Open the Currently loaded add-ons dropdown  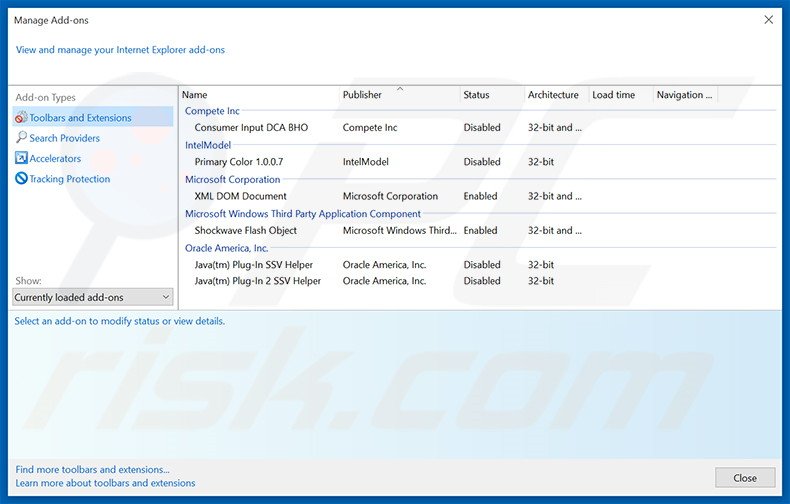(x=93, y=297)
